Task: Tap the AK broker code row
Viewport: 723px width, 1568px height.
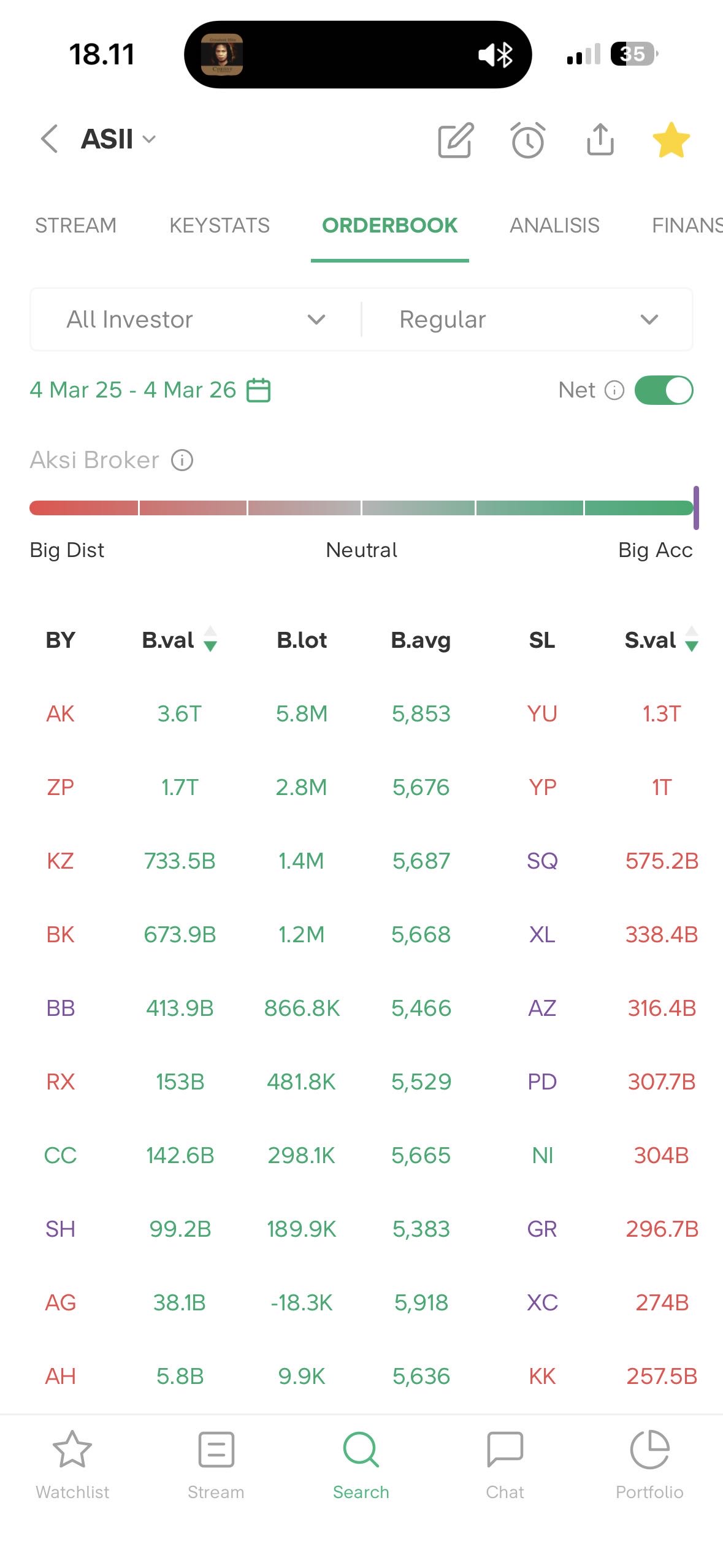Action: pos(60,713)
